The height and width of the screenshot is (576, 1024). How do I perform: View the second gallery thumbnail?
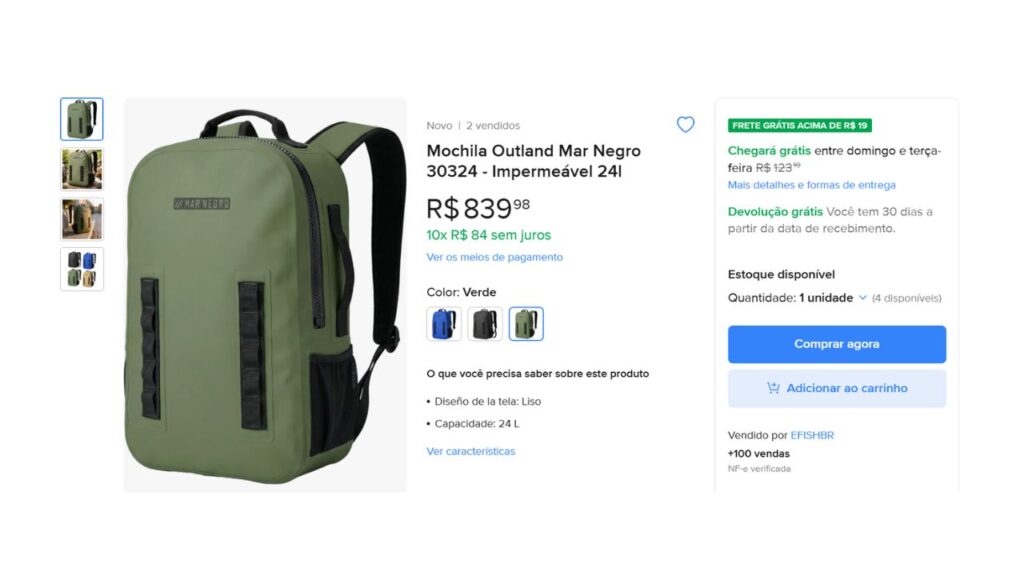pos(82,168)
